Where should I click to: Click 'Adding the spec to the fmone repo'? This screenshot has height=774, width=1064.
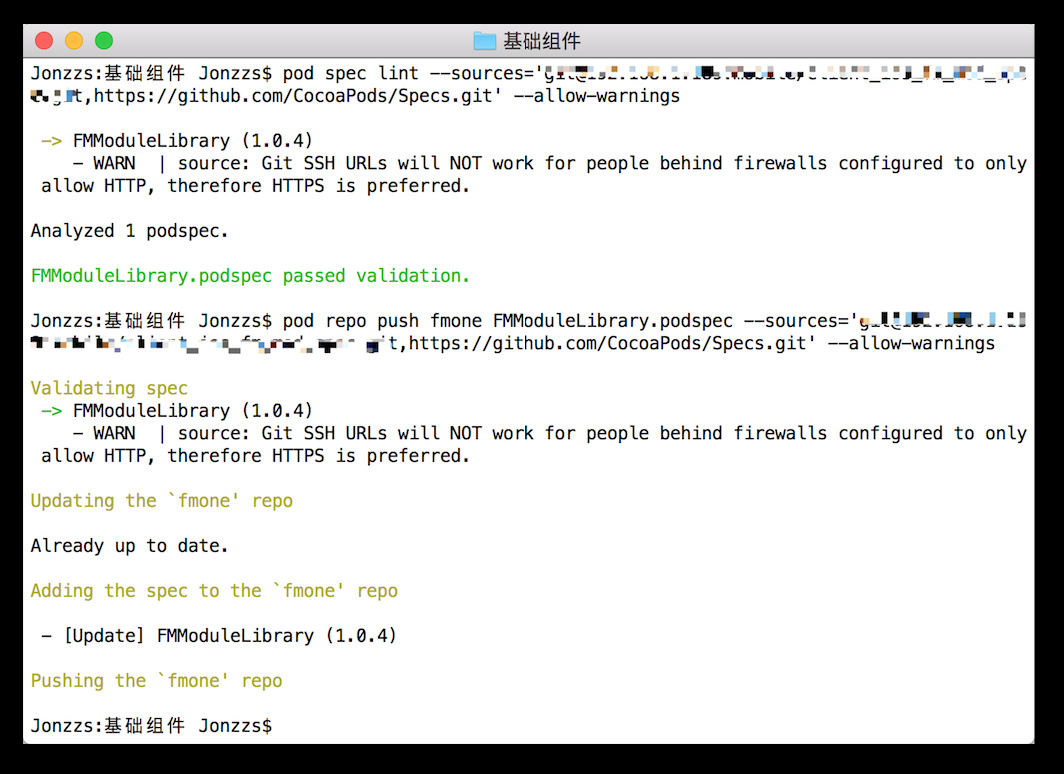214,591
